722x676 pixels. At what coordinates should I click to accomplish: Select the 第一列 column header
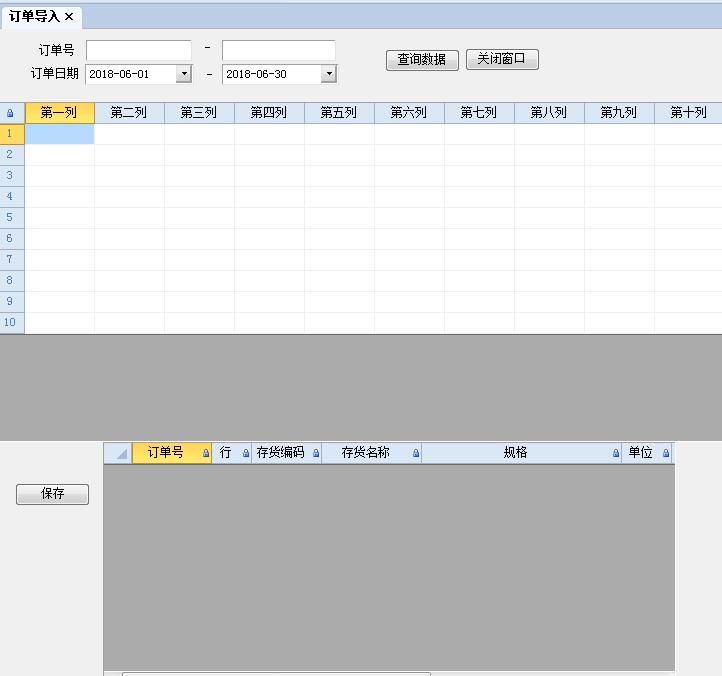59,113
